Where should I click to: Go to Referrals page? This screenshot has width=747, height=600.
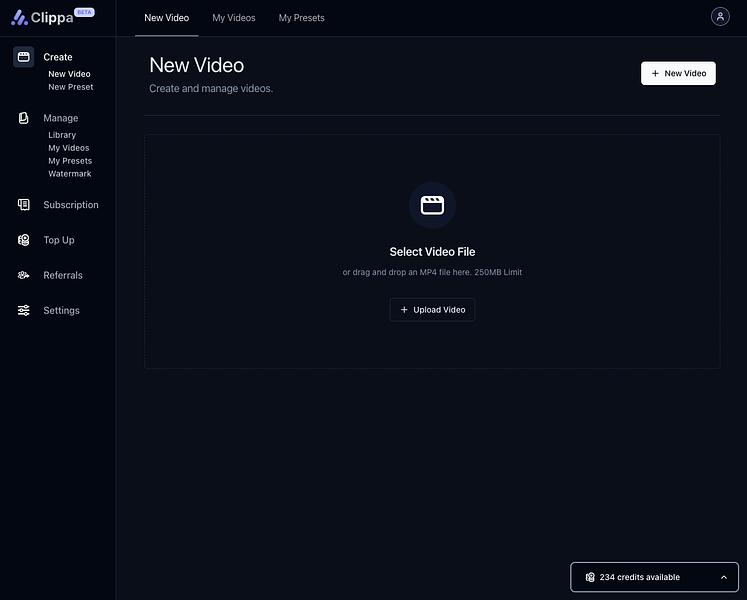tap(62, 275)
